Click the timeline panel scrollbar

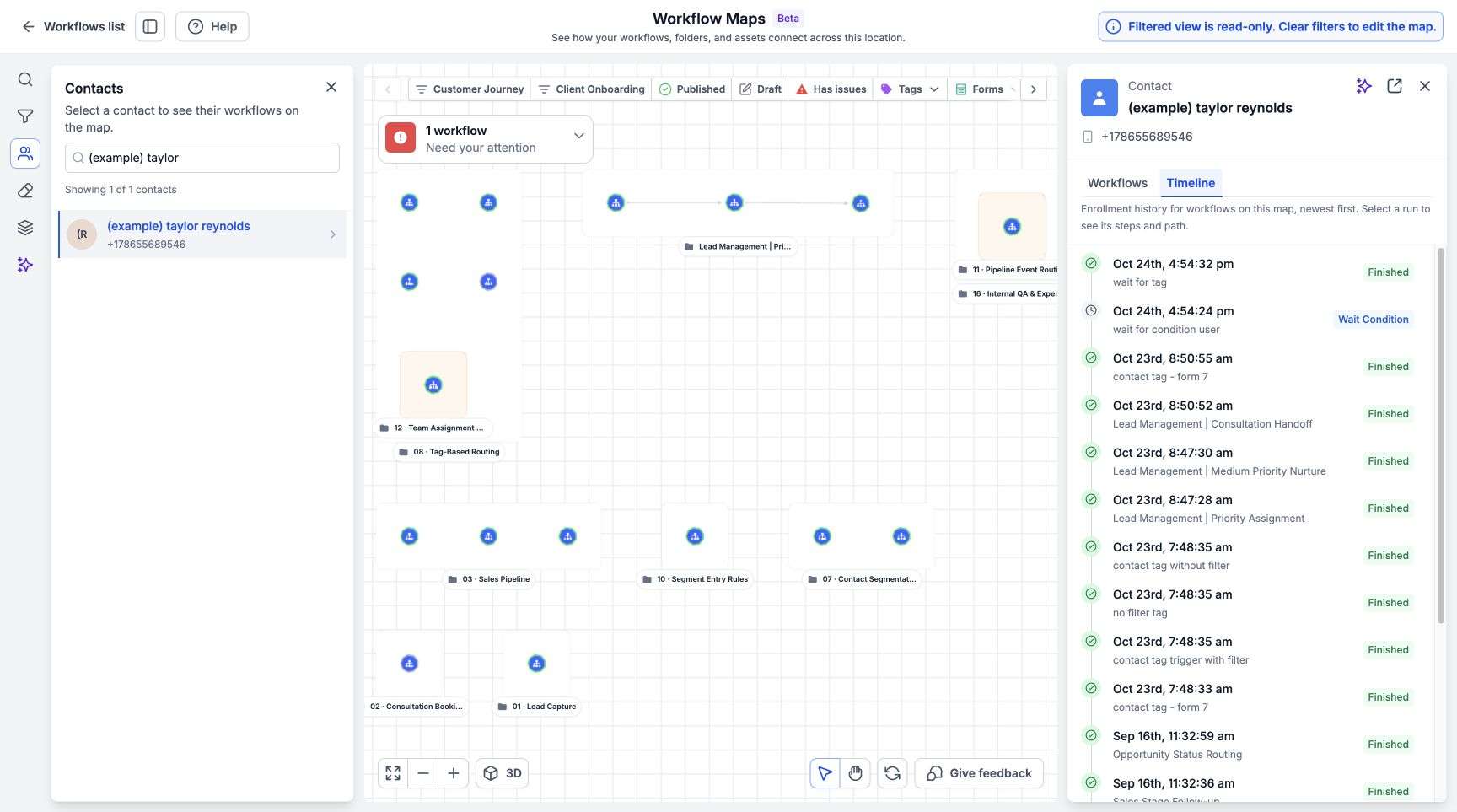click(1440, 436)
